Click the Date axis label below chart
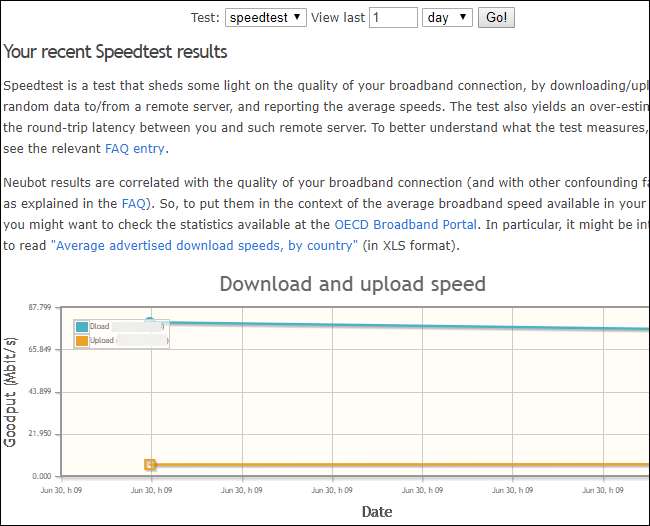Image resolution: width=650 pixels, height=526 pixels. click(x=376, y=511)
